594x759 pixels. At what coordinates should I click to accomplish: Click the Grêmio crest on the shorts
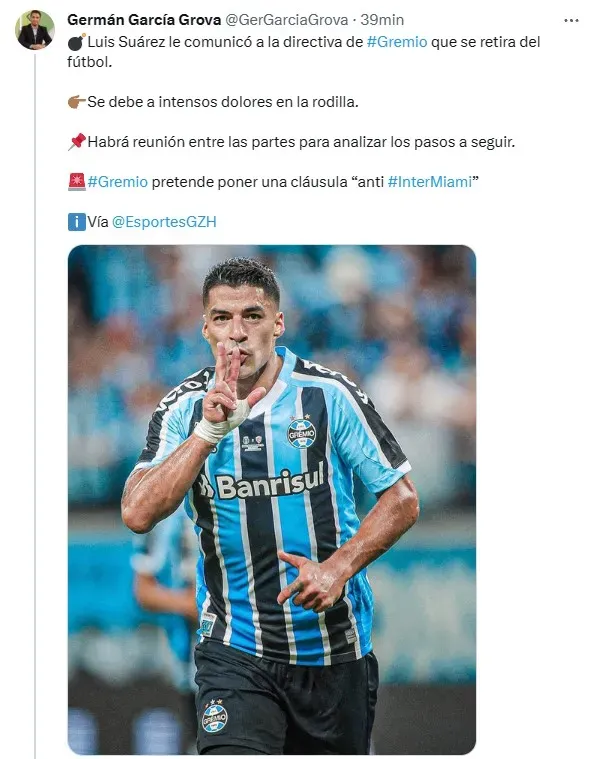tap(214, 715)
